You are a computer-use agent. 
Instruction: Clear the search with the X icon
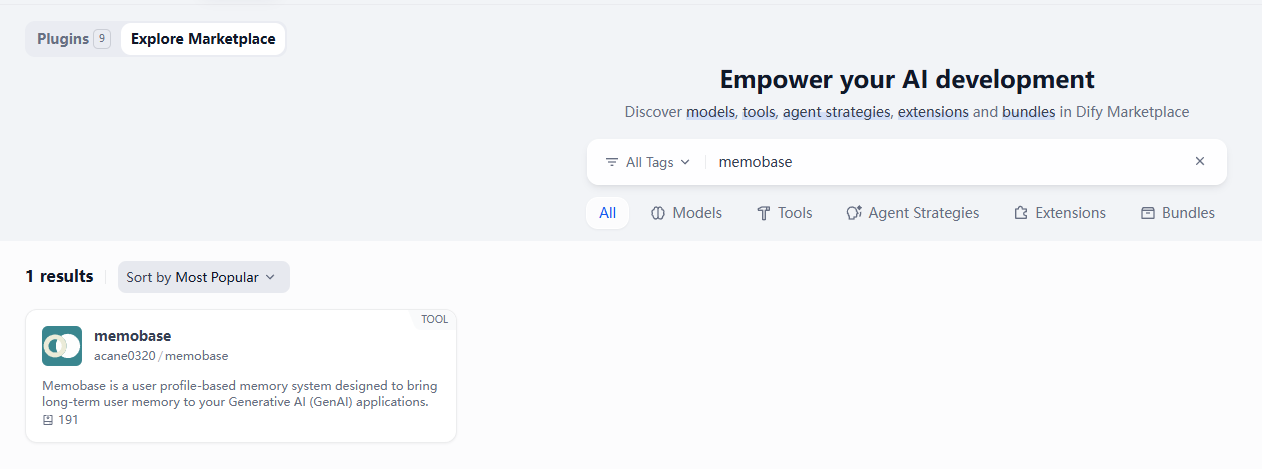pyautogui.click(x=1200, y=161)
